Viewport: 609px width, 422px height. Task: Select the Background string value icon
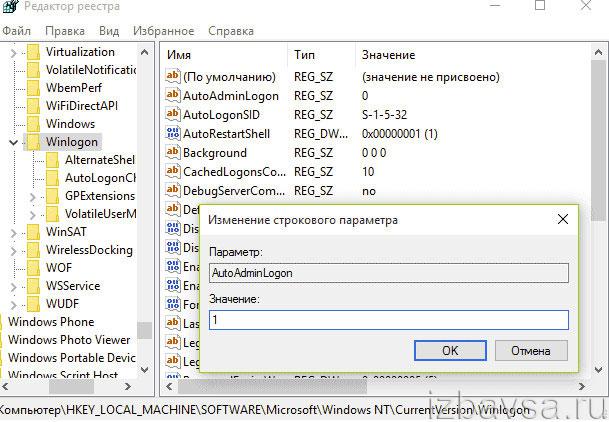pos(172,153)
